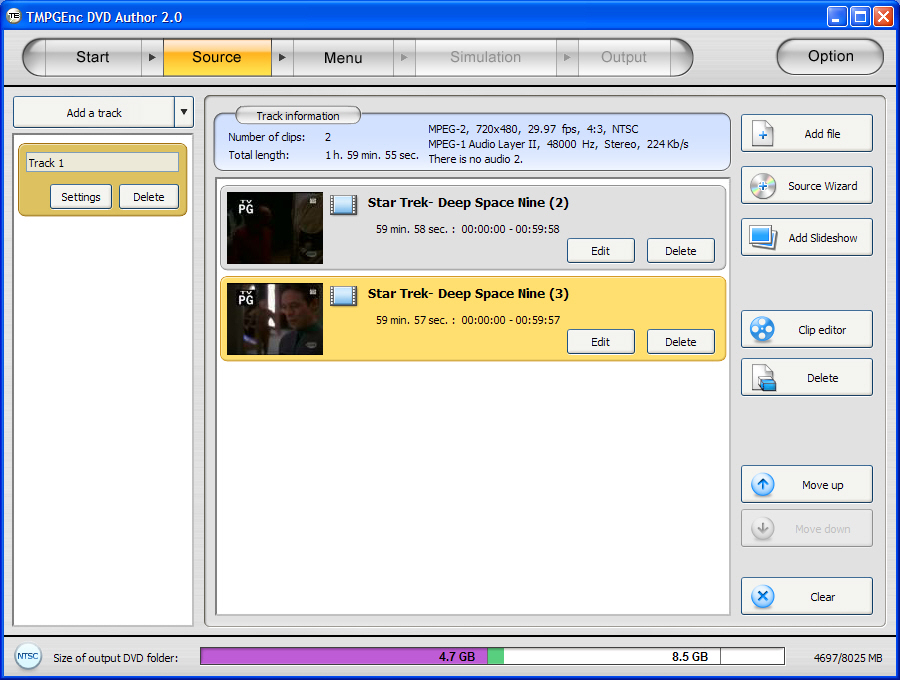Viewport: 900px width, 680px height.
Task: Click the Move up button label
Action: [823, 485]
